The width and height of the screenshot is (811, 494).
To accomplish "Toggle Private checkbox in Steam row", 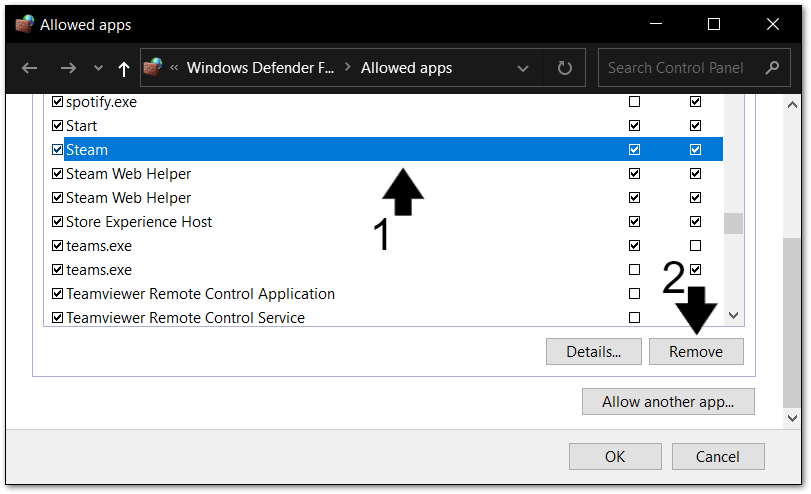I will [x=634, y=149].
